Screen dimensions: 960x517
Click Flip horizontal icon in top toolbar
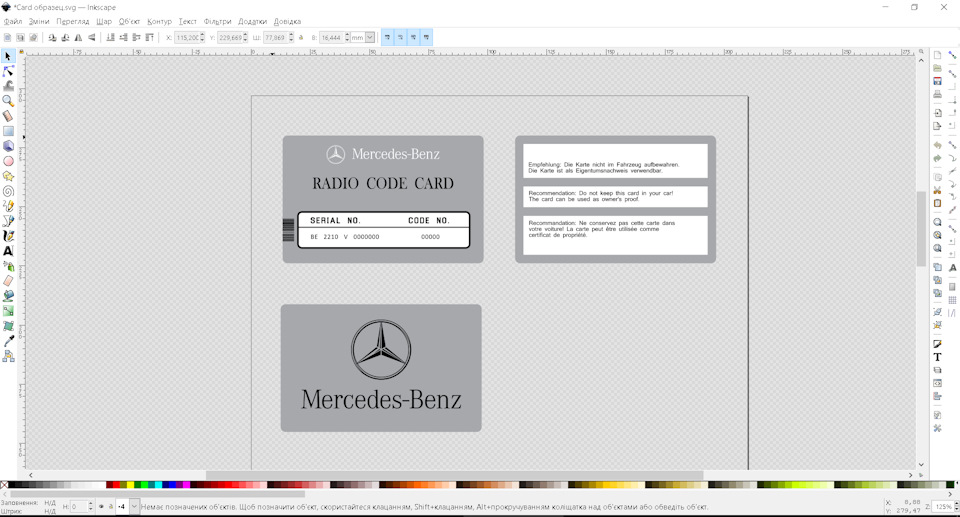[x=78, y=37]
